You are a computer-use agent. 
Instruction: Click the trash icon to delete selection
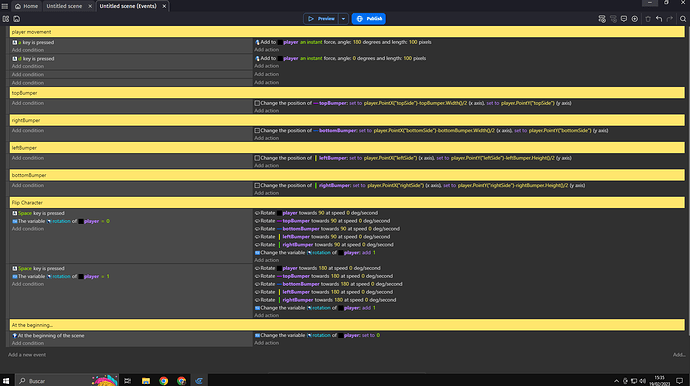(648, 19)
